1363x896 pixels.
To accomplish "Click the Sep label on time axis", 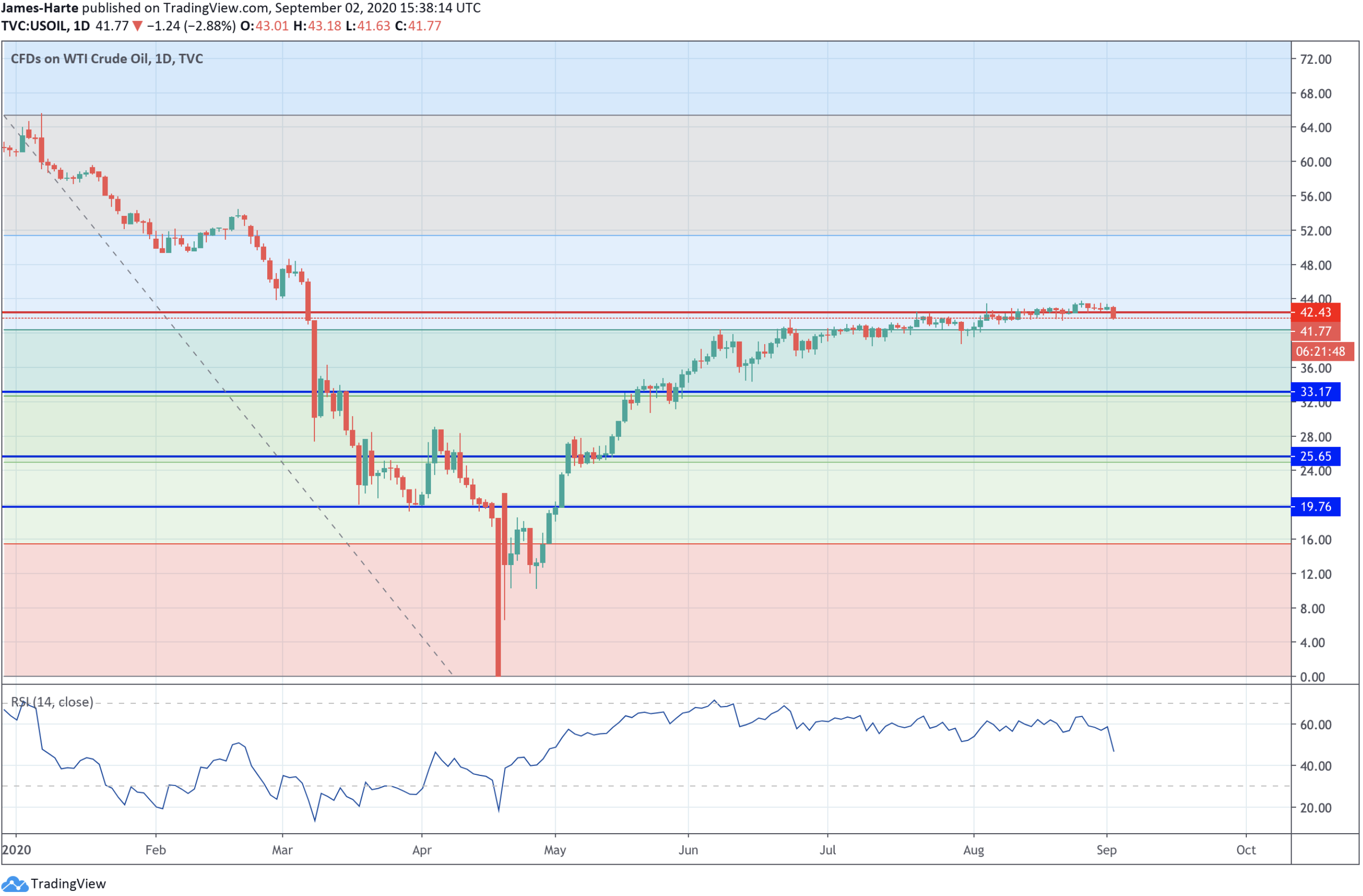I will pos(1106,851).
